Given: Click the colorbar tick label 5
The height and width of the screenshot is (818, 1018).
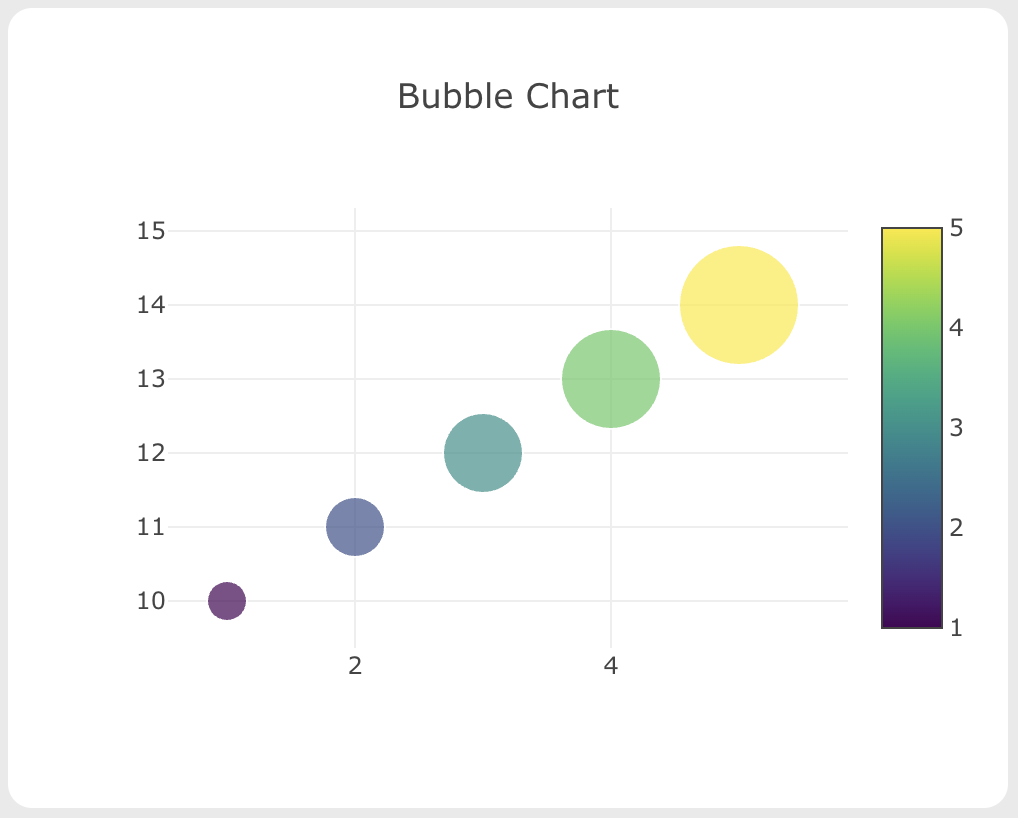Looking at the screenshot, I should point(957,229).
